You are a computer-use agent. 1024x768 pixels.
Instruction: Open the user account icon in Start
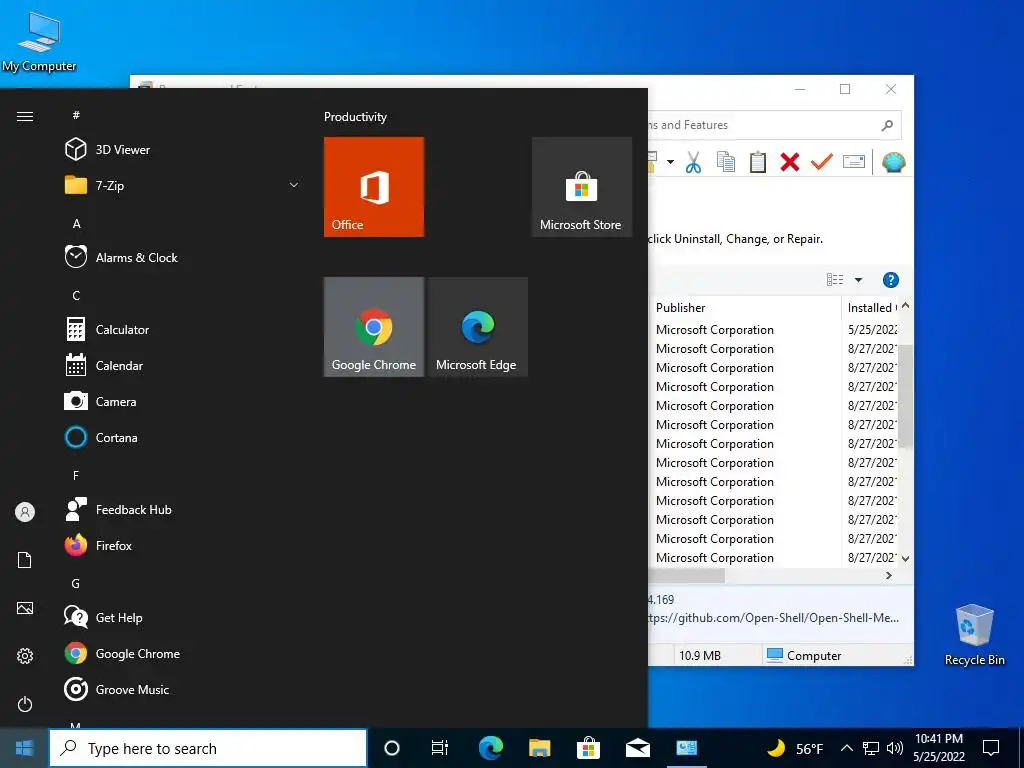[25, 512]
